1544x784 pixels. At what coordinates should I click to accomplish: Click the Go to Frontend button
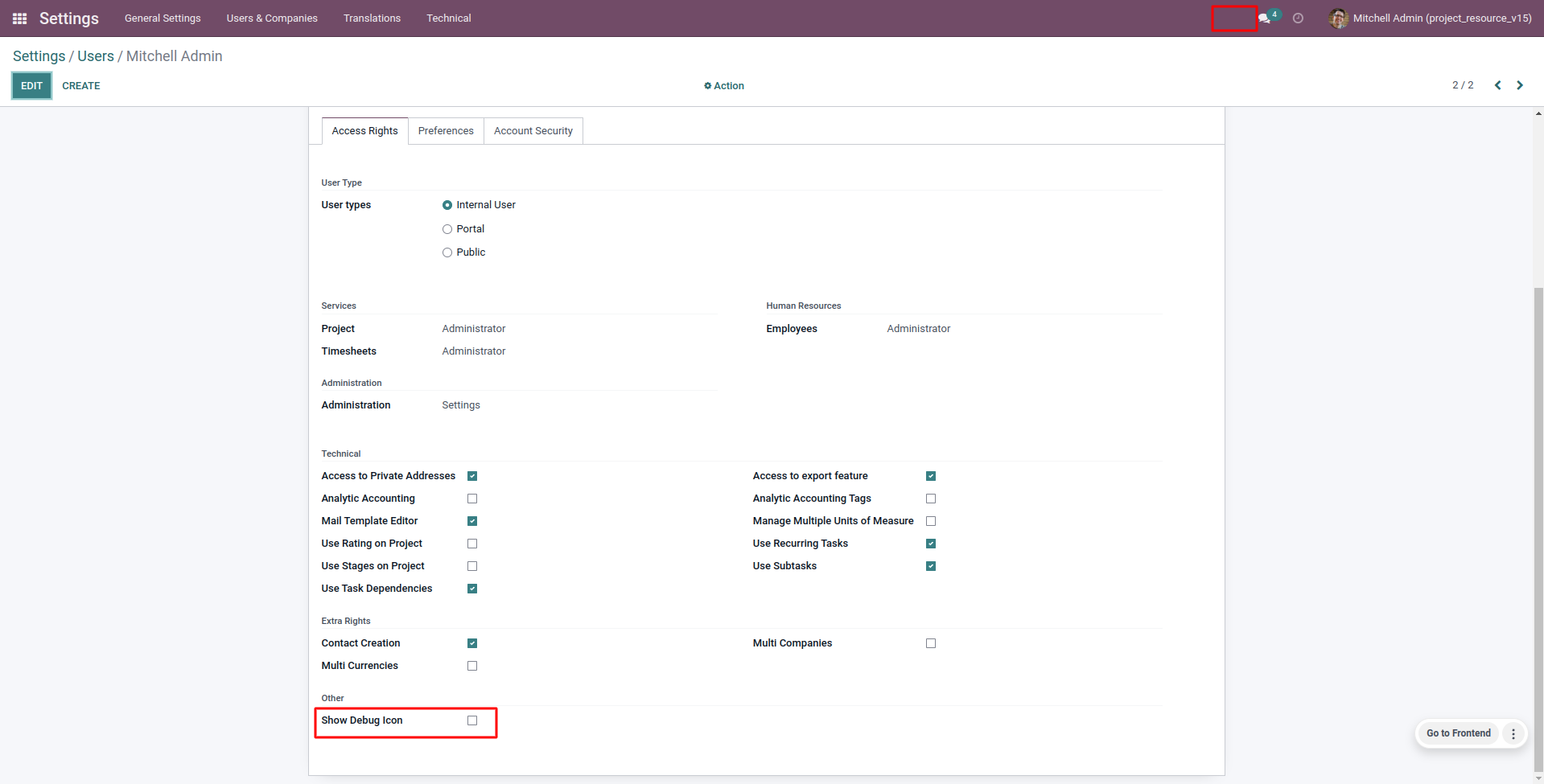pos(1458,733)
